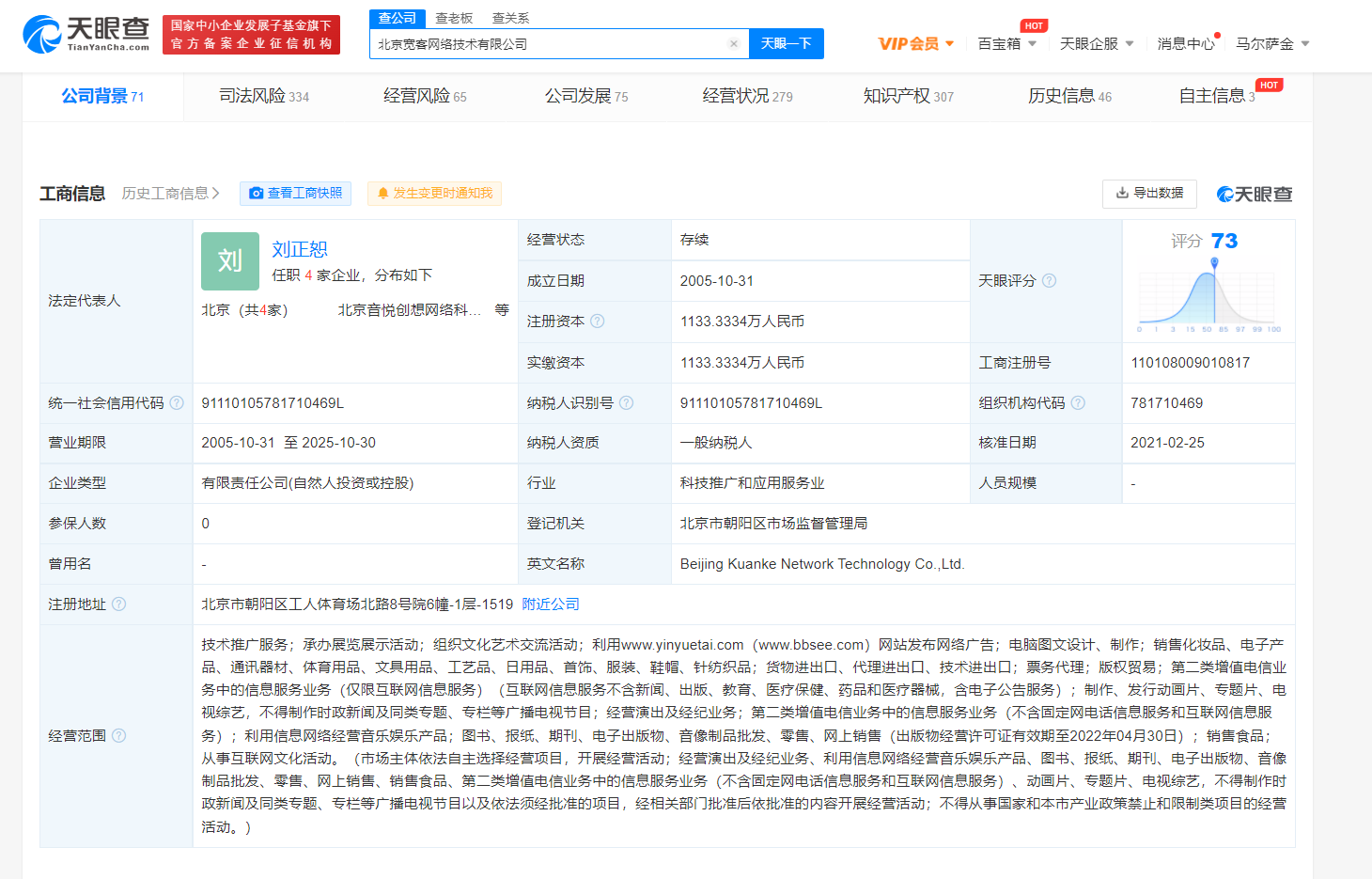Select 北京市朝阳区市场监督管理局 registry text
The image size is (1372, 879).
point(773,524)
